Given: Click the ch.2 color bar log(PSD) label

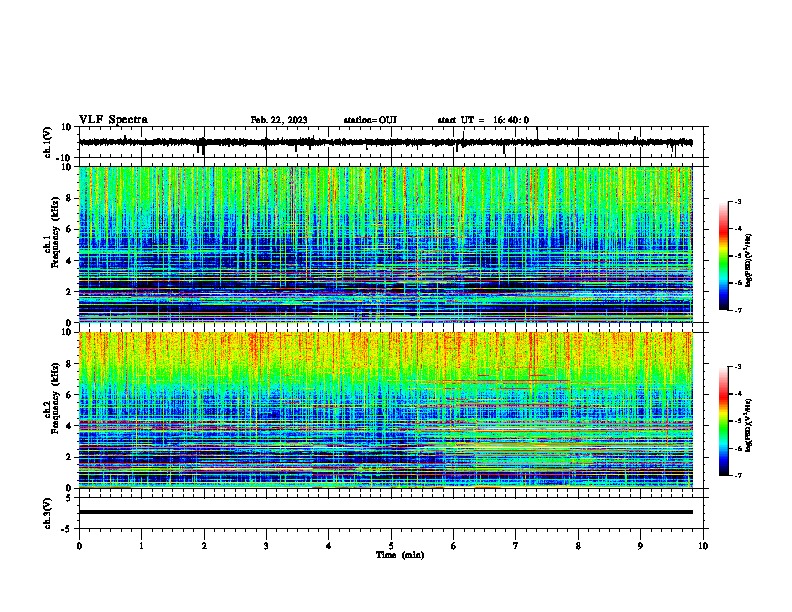Looking at the screenshot, I should click(x=748, y=426).
